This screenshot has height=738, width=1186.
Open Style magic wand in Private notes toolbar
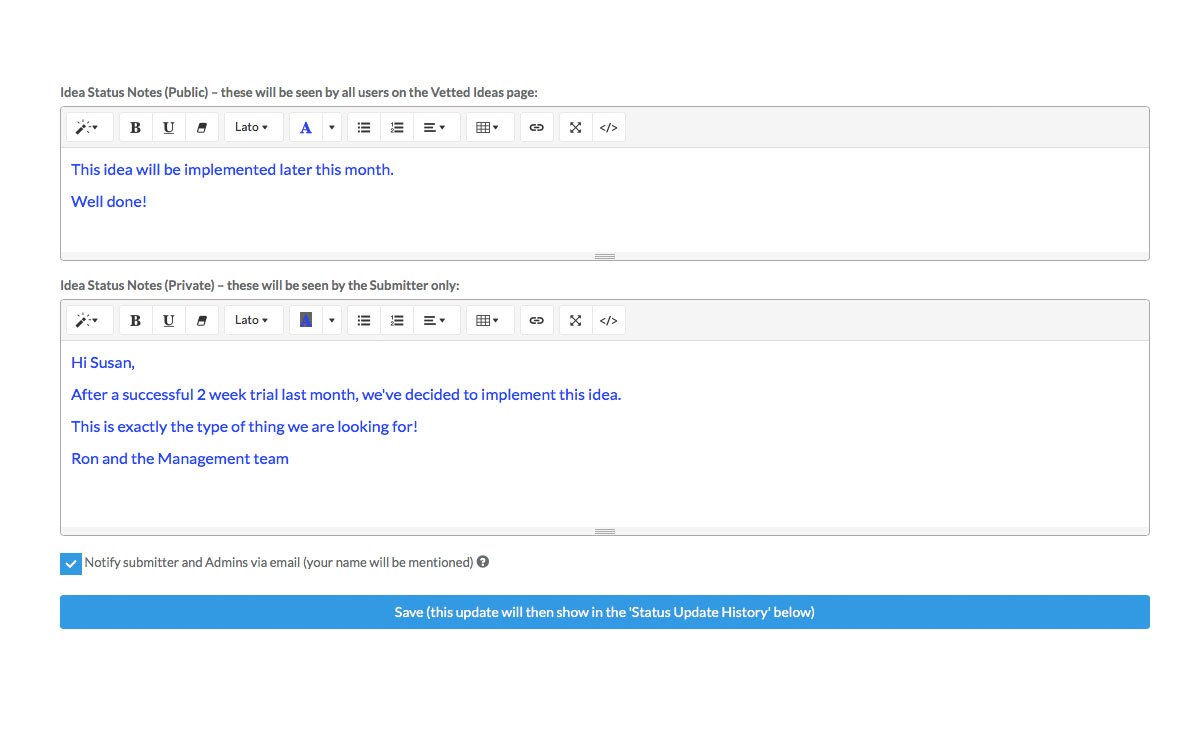[89, 320]
